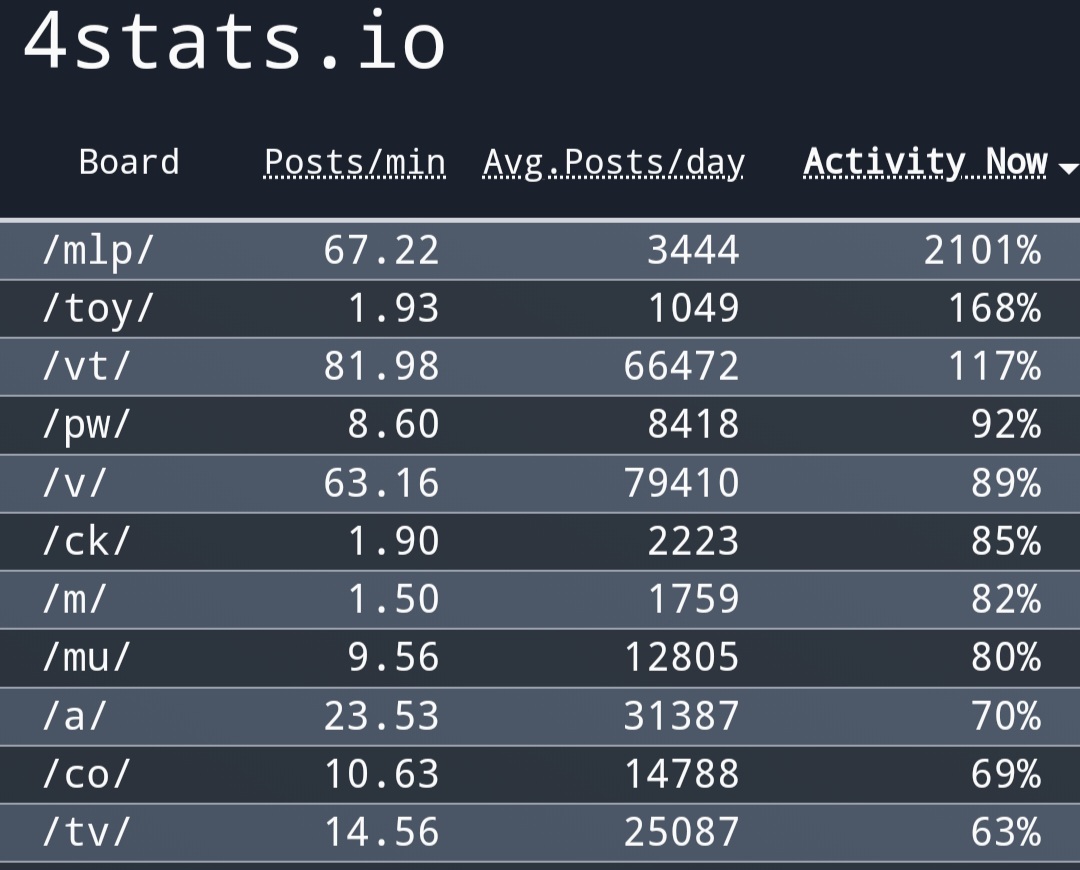Choose the /v/ board row
The height and width of the screenshot is (870, 1080).
tap(540, 483)
